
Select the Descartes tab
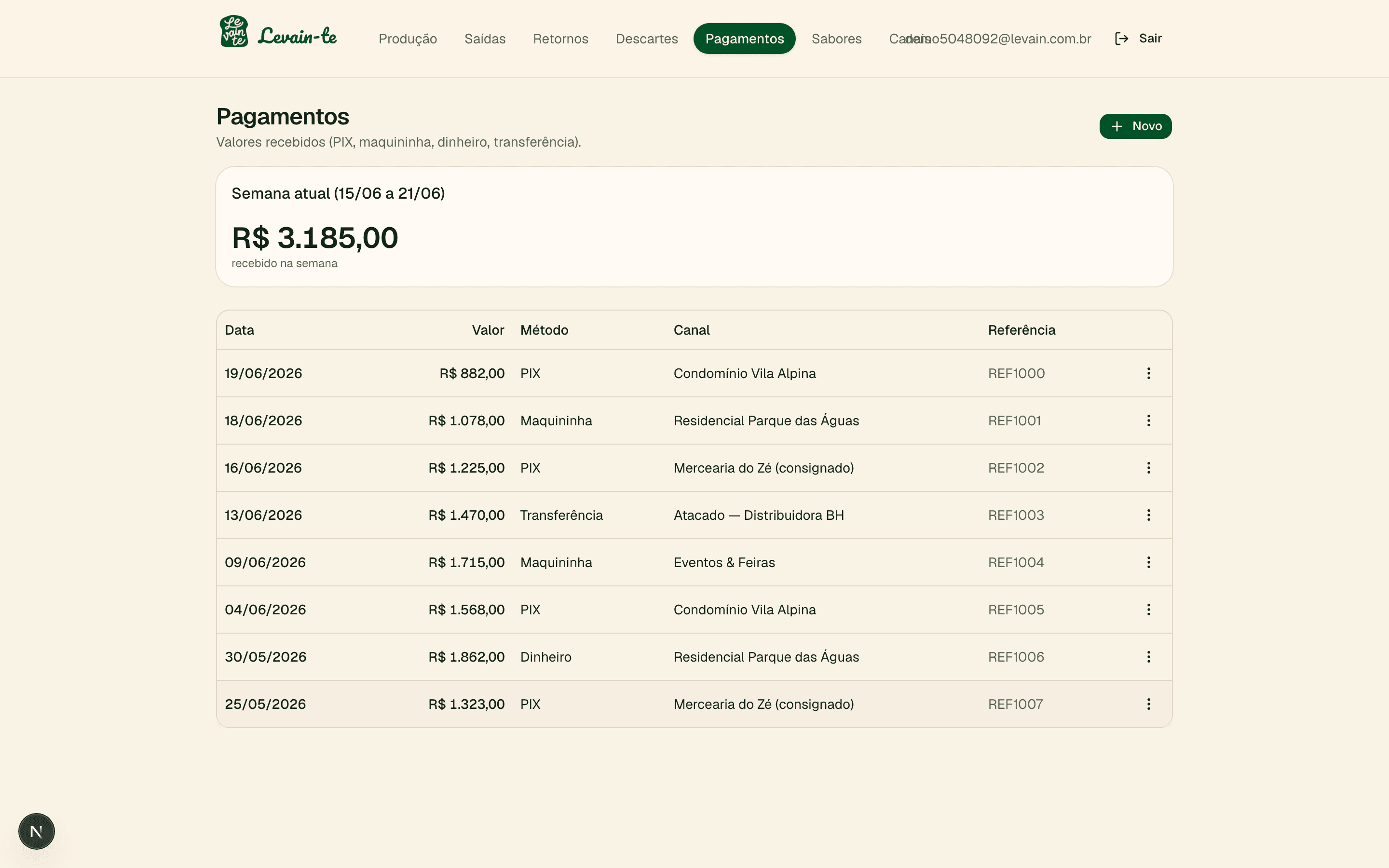coord(646,39)
